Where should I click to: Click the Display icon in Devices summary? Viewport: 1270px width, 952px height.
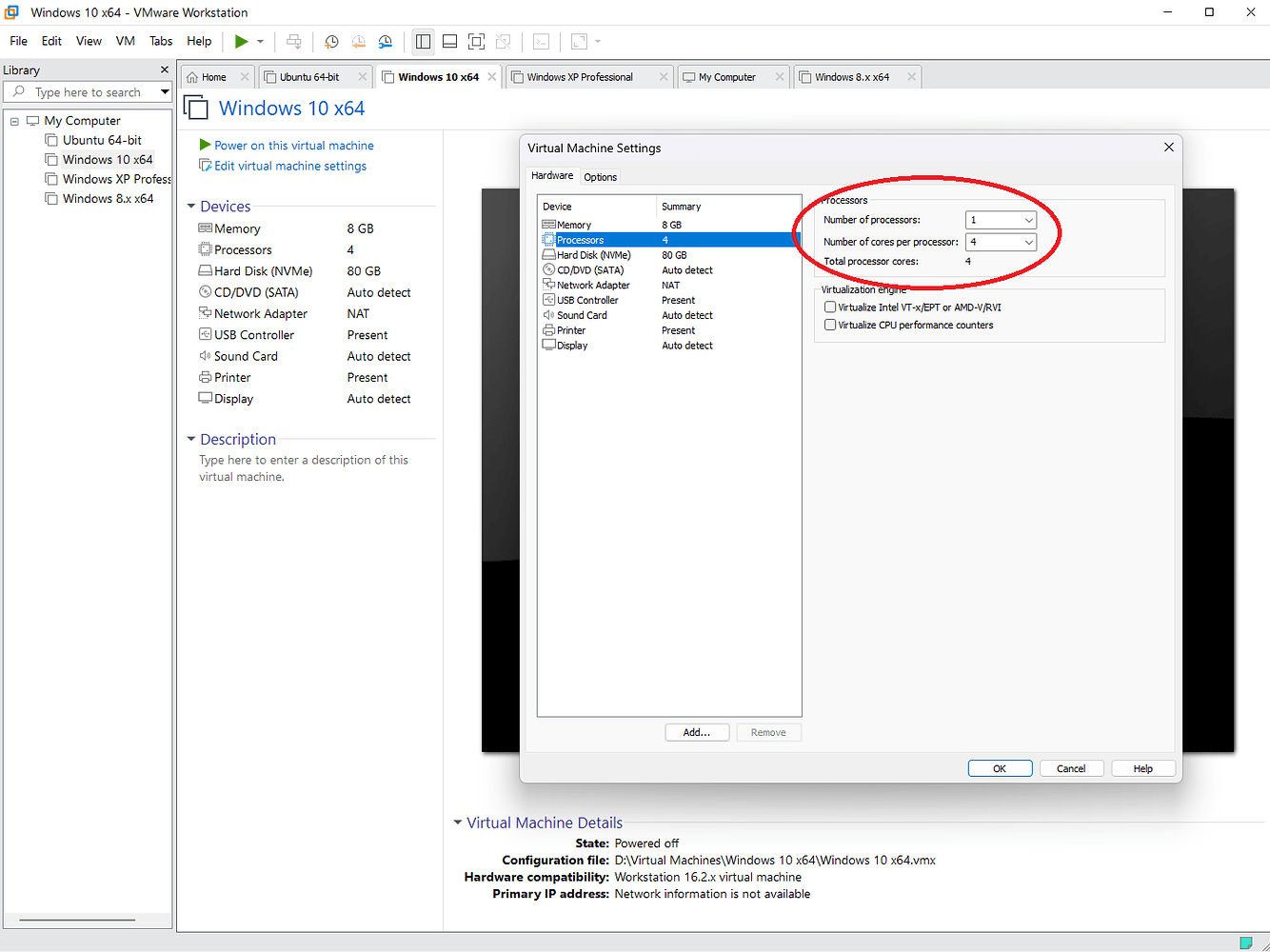click(x=205, y=398)
